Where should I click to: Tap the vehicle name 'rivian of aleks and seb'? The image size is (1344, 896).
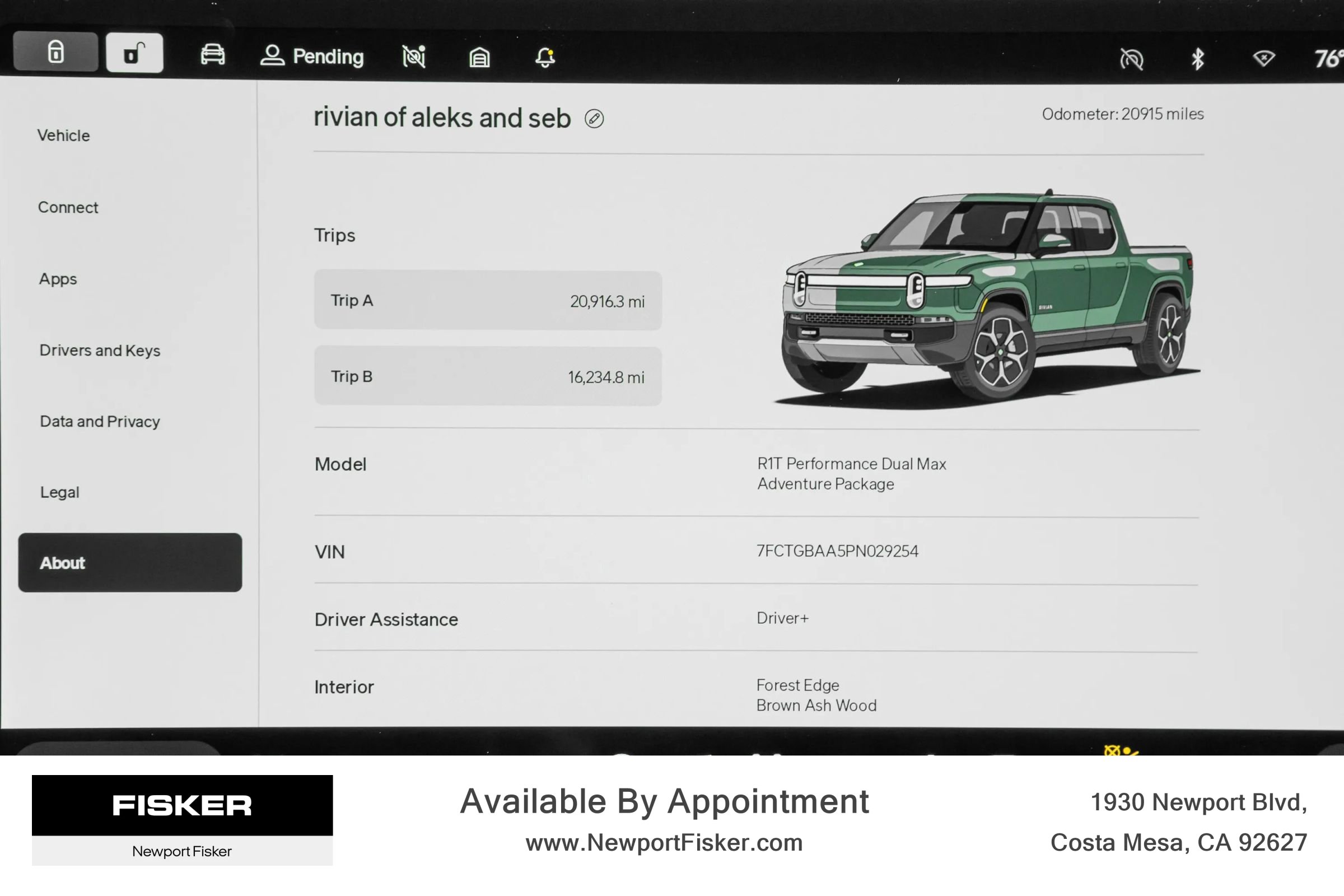[442, 117]
